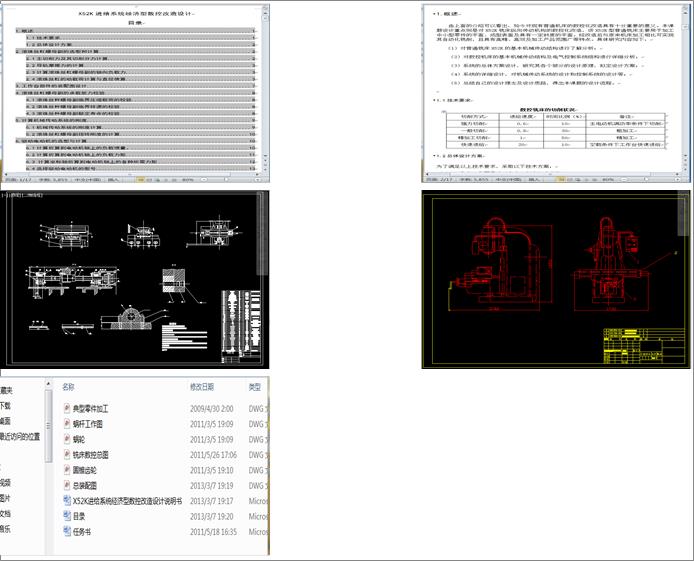Select the file name 目录
694x561 pixels.
[x=79, y=516]
